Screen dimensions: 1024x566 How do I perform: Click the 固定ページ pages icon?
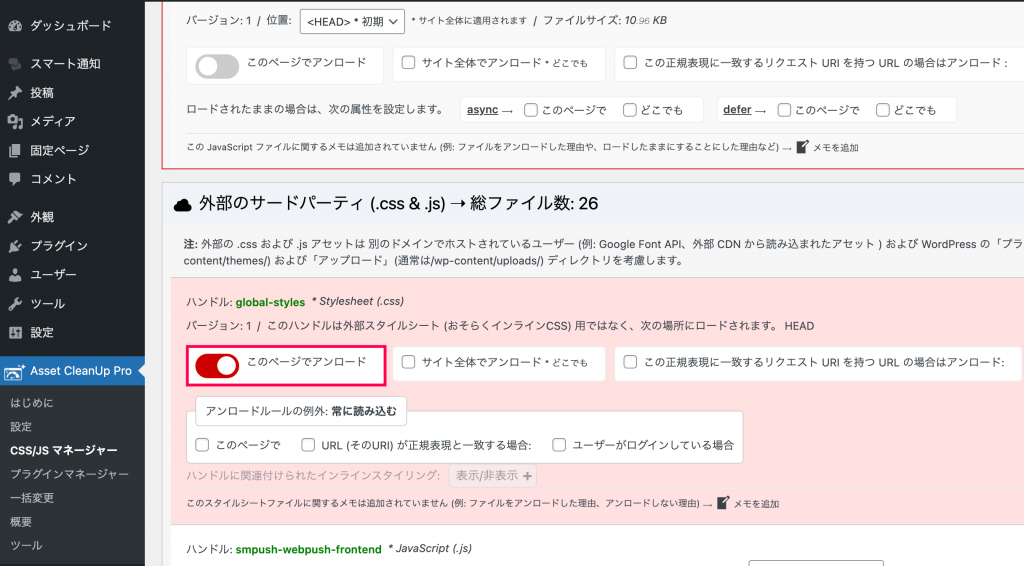(x=15, y=150)
